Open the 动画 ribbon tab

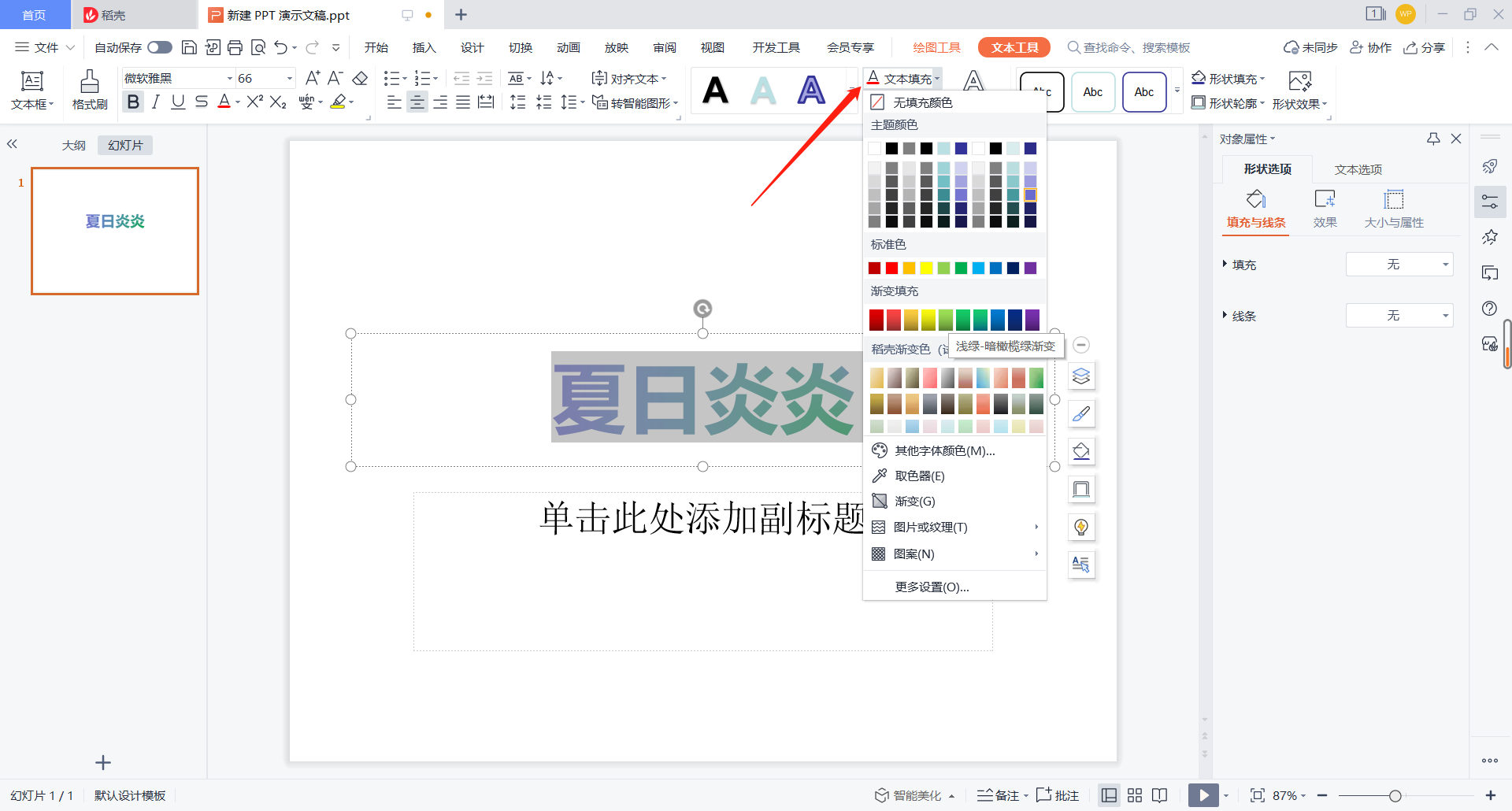pos(568,47)
